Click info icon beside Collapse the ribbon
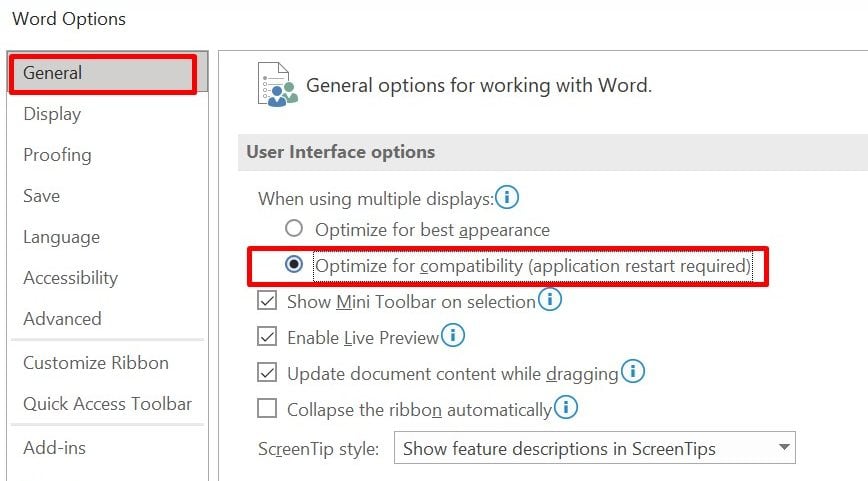This screenshot has width=868, height=481. point(566,407)
